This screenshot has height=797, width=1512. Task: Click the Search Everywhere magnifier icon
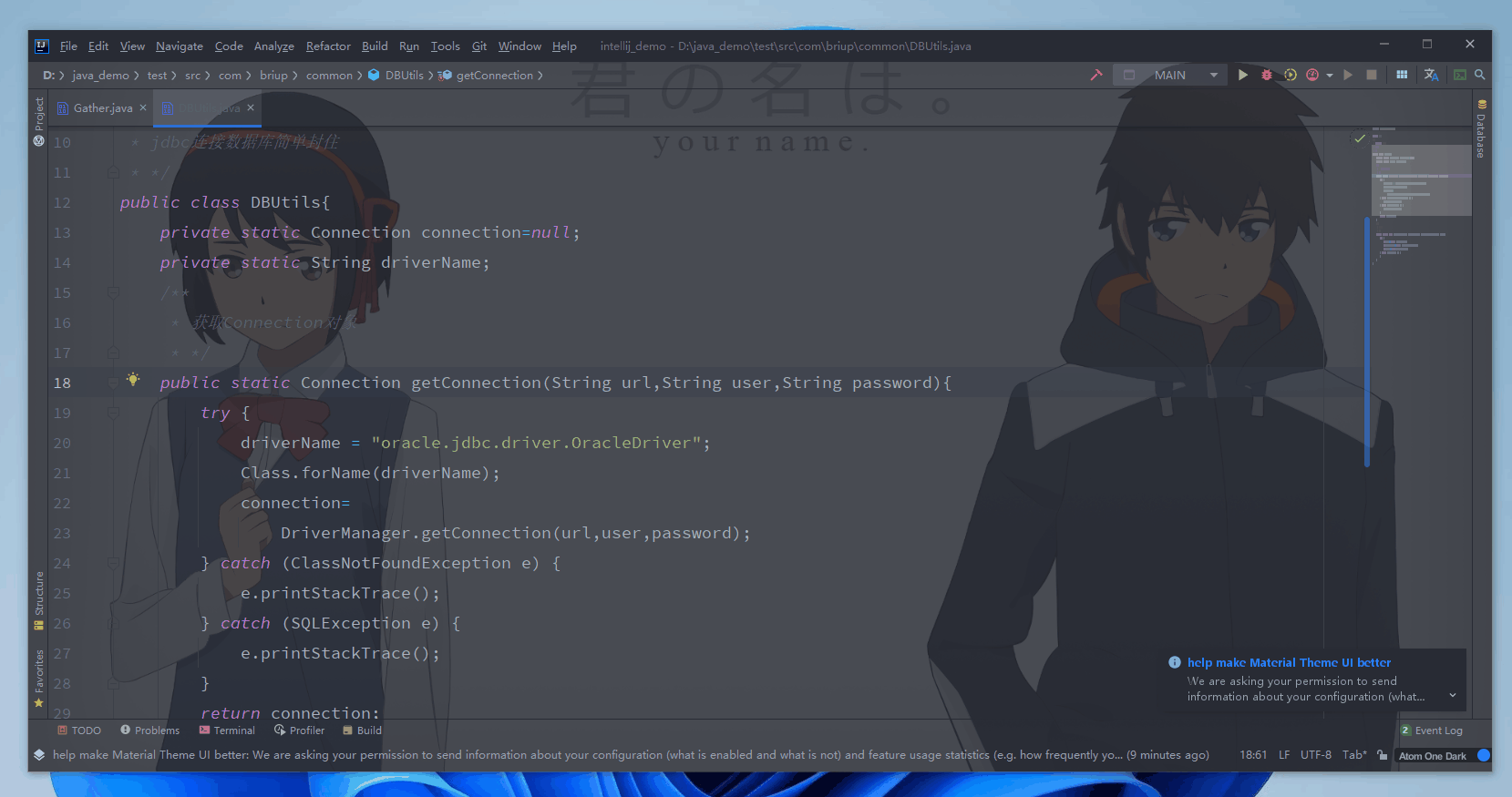pyautogui.click(x=1480, y=75)
